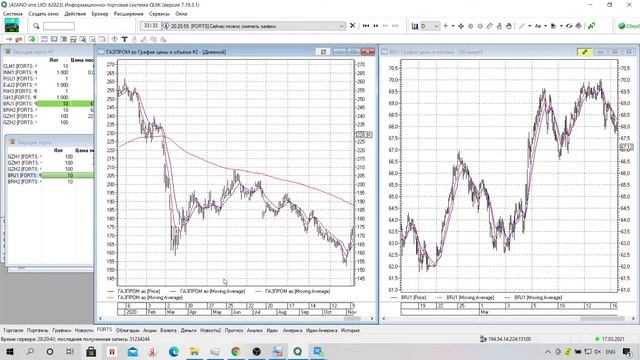The image size is (640, 360).
Task: Select BRH2 row in lower quotes table
Action: coord(50,182)
